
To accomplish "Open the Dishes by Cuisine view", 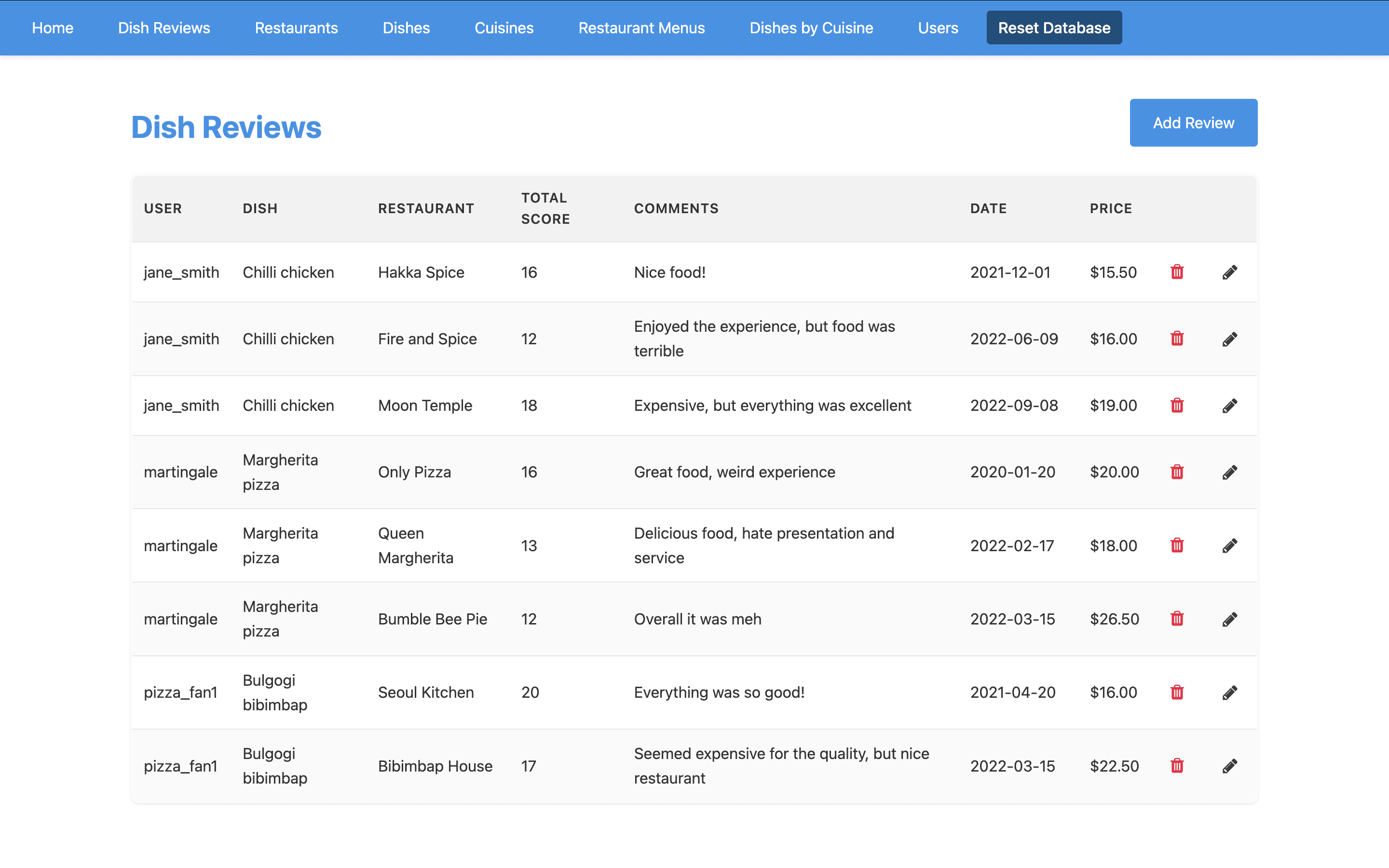I will point(811,27).
